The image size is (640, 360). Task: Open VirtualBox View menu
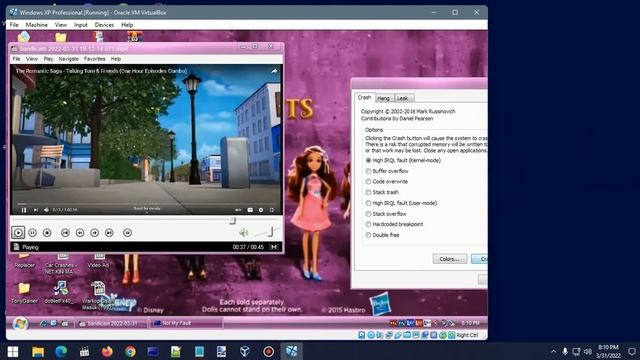[x=60, y=25]
